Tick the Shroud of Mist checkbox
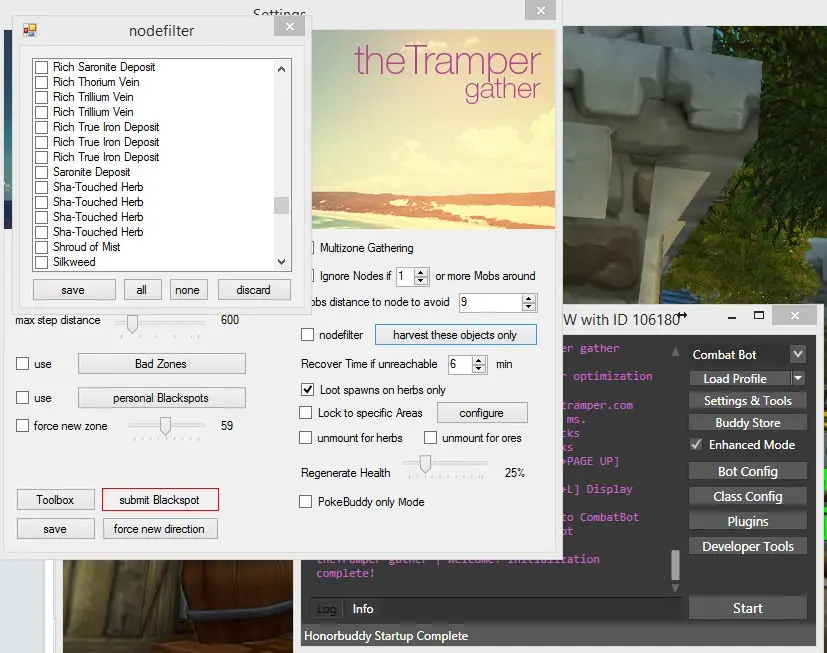827x653 pixels. [x=42, y=247]
